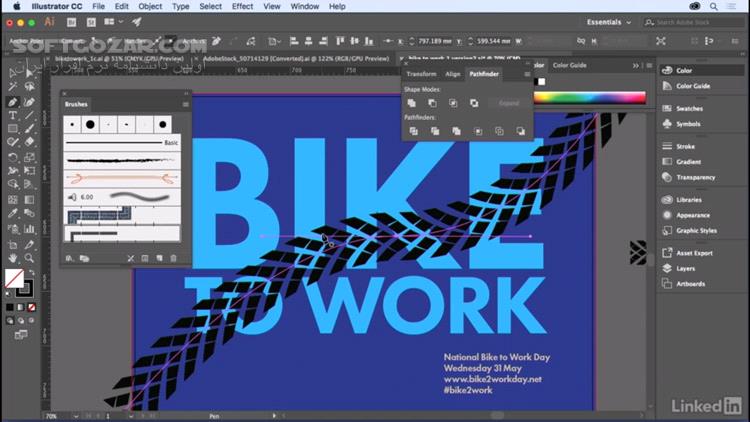
Task: Select the Pen tool in the toolbar
Action: coord(12,102)
